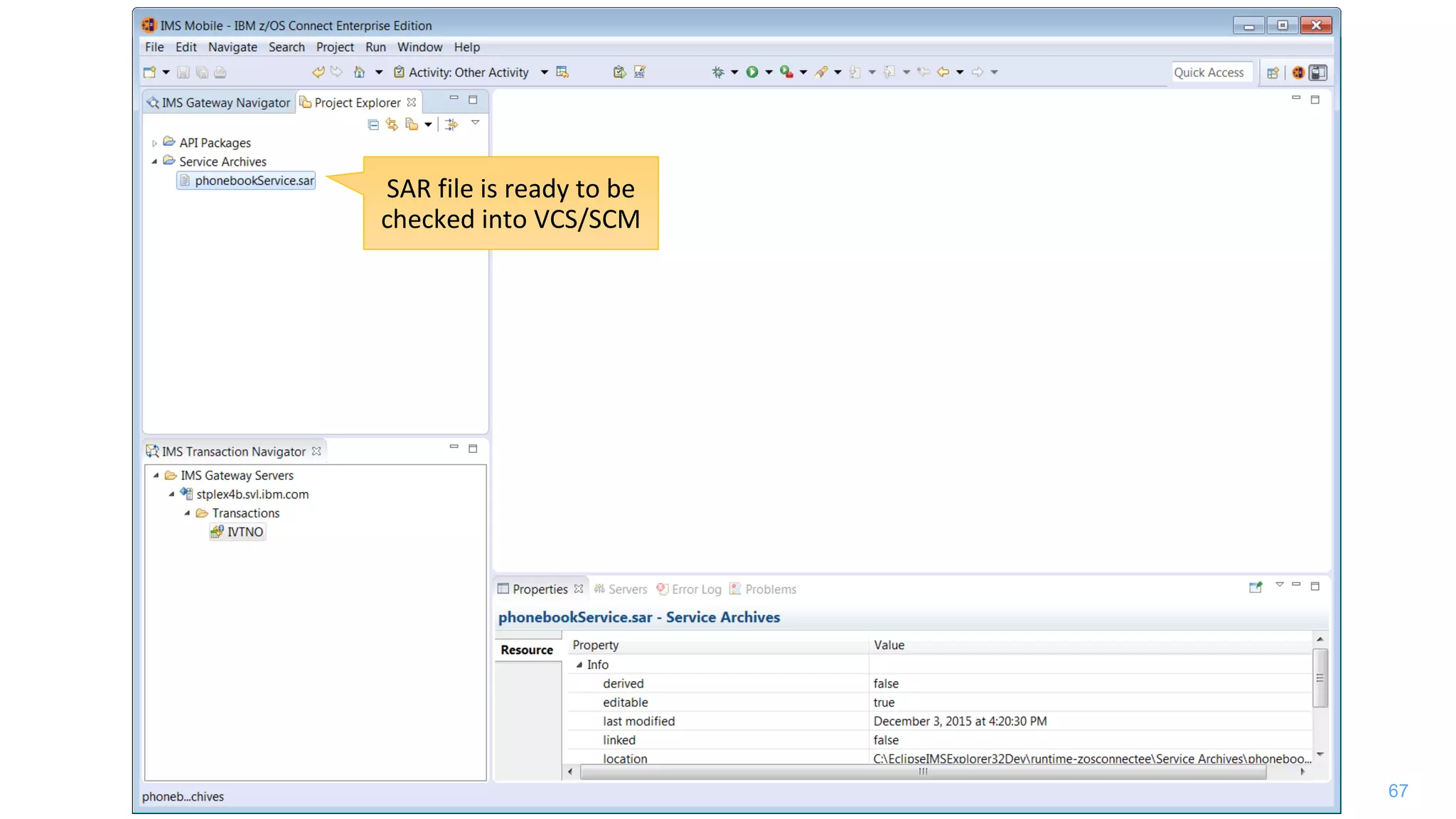The height and width of the screenshot is (819, 1456).
Task: Click the Print toolbar icon
Action: [x=220, y=72]
